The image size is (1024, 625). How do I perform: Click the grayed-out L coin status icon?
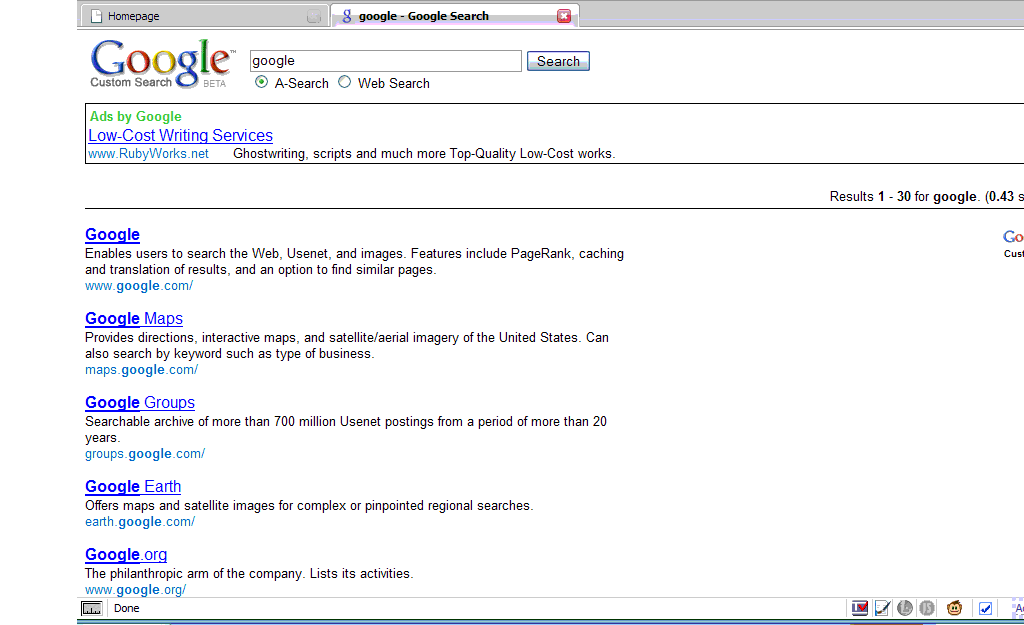(x=904, y=608)
